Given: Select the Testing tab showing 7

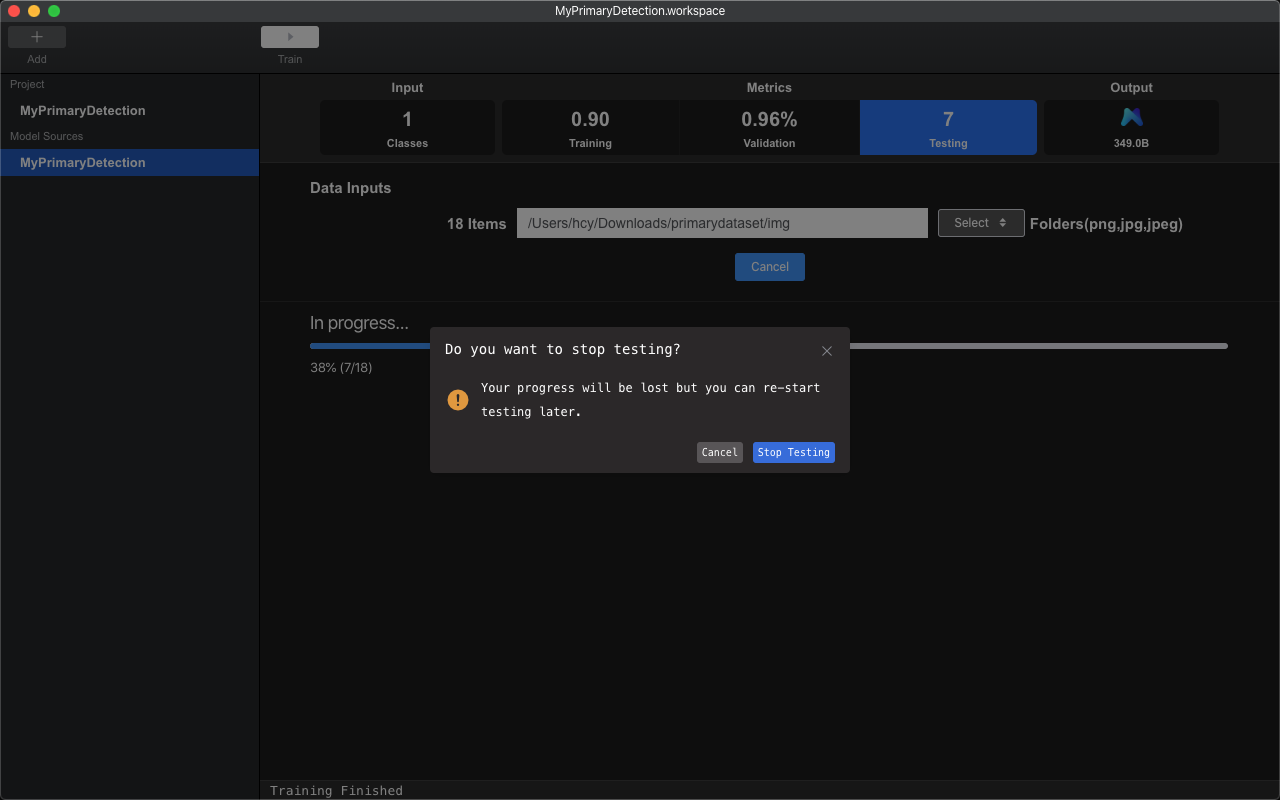Looking at the screenshot, I should coord(948,127).
